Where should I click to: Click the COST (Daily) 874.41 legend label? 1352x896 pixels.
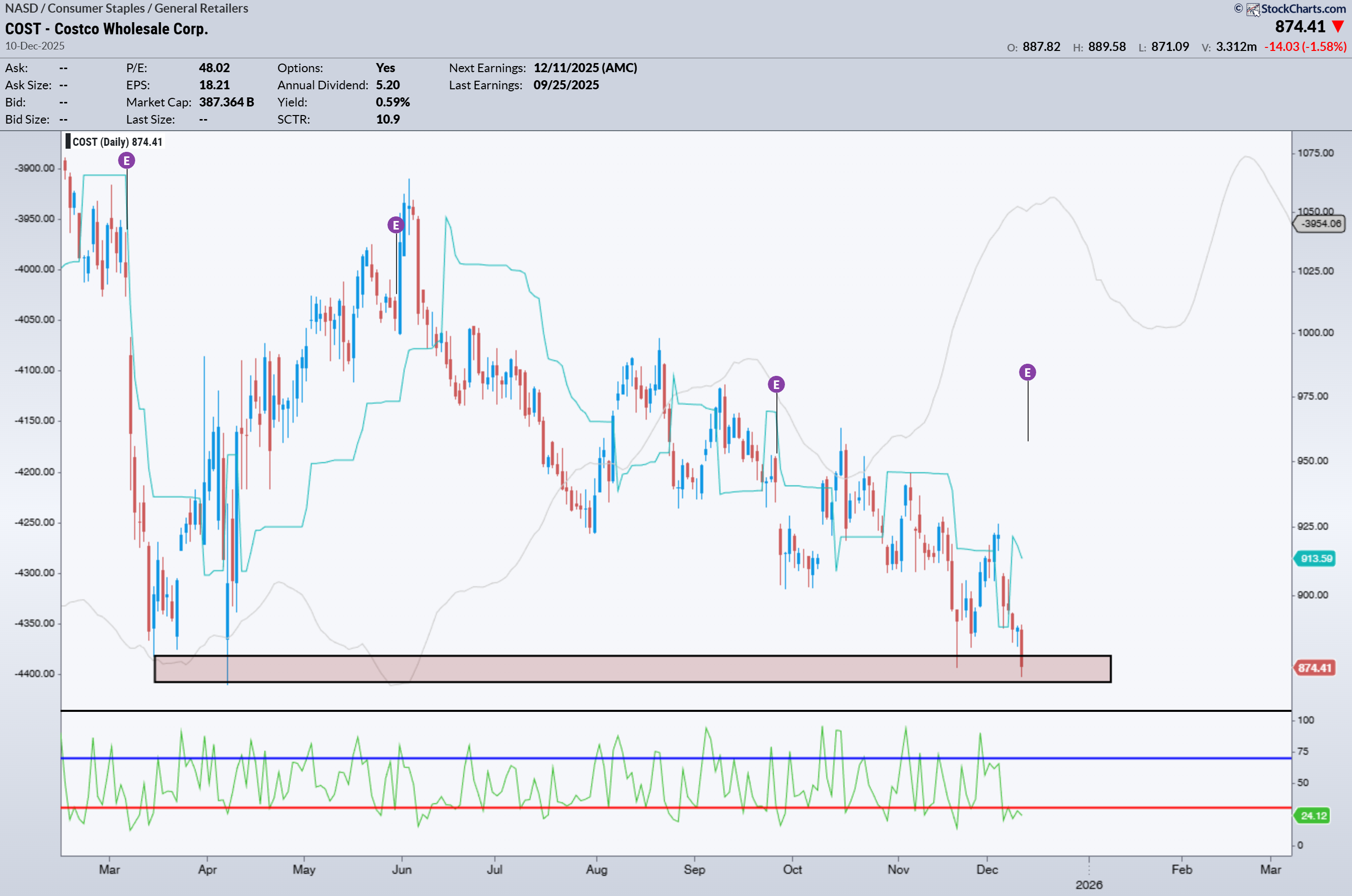tap(117, 142)
